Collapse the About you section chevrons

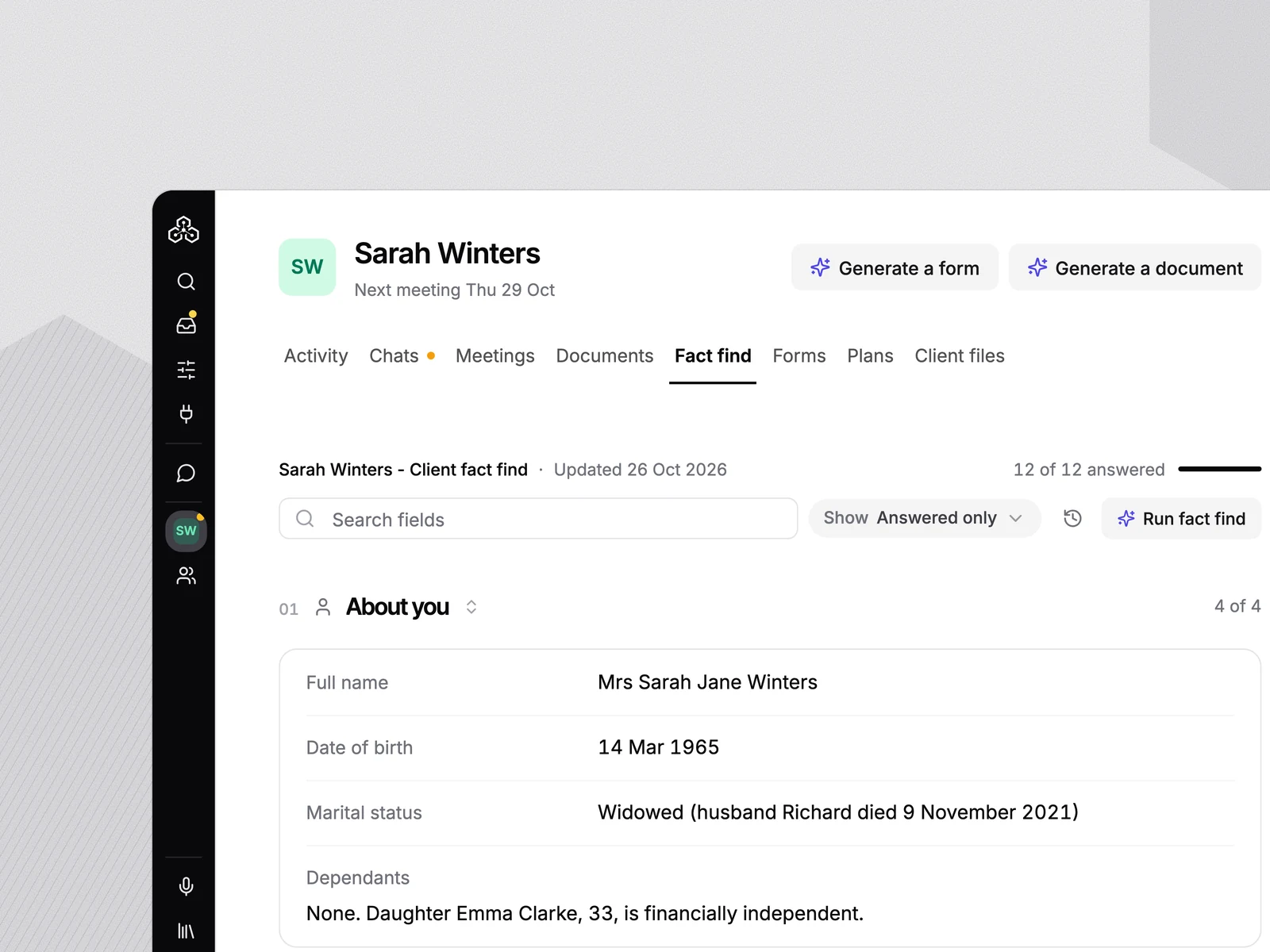coord(471,607)
